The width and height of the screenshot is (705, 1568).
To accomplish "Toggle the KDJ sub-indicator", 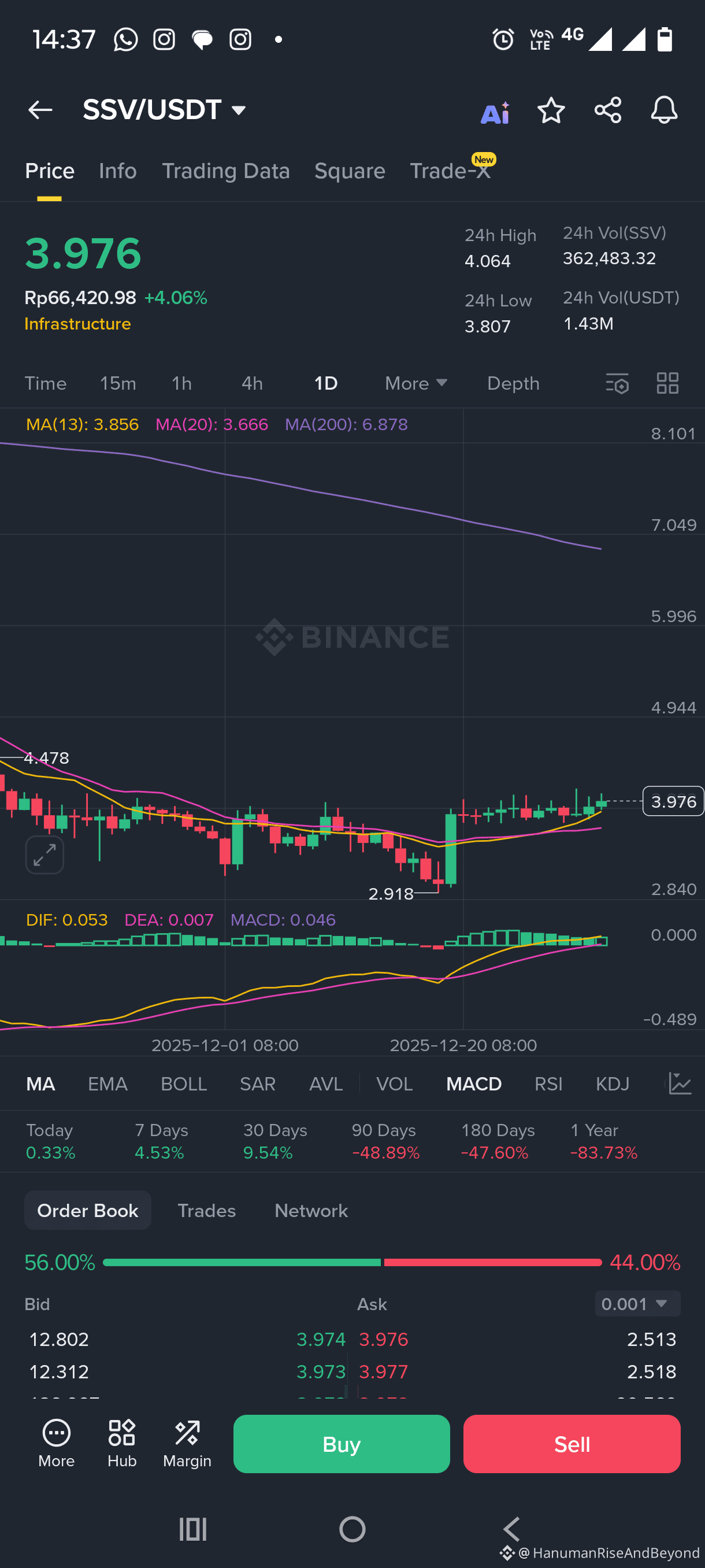I will [613, 1083].
